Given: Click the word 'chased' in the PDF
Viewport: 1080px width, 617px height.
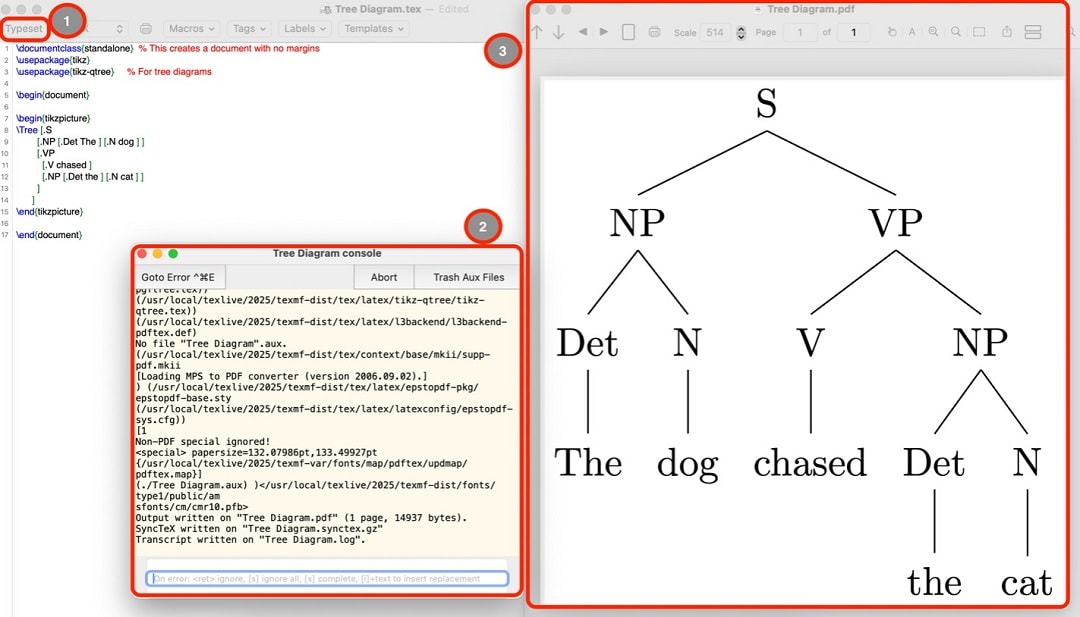Looking at the screenshot, I should (x=810, y=462).
